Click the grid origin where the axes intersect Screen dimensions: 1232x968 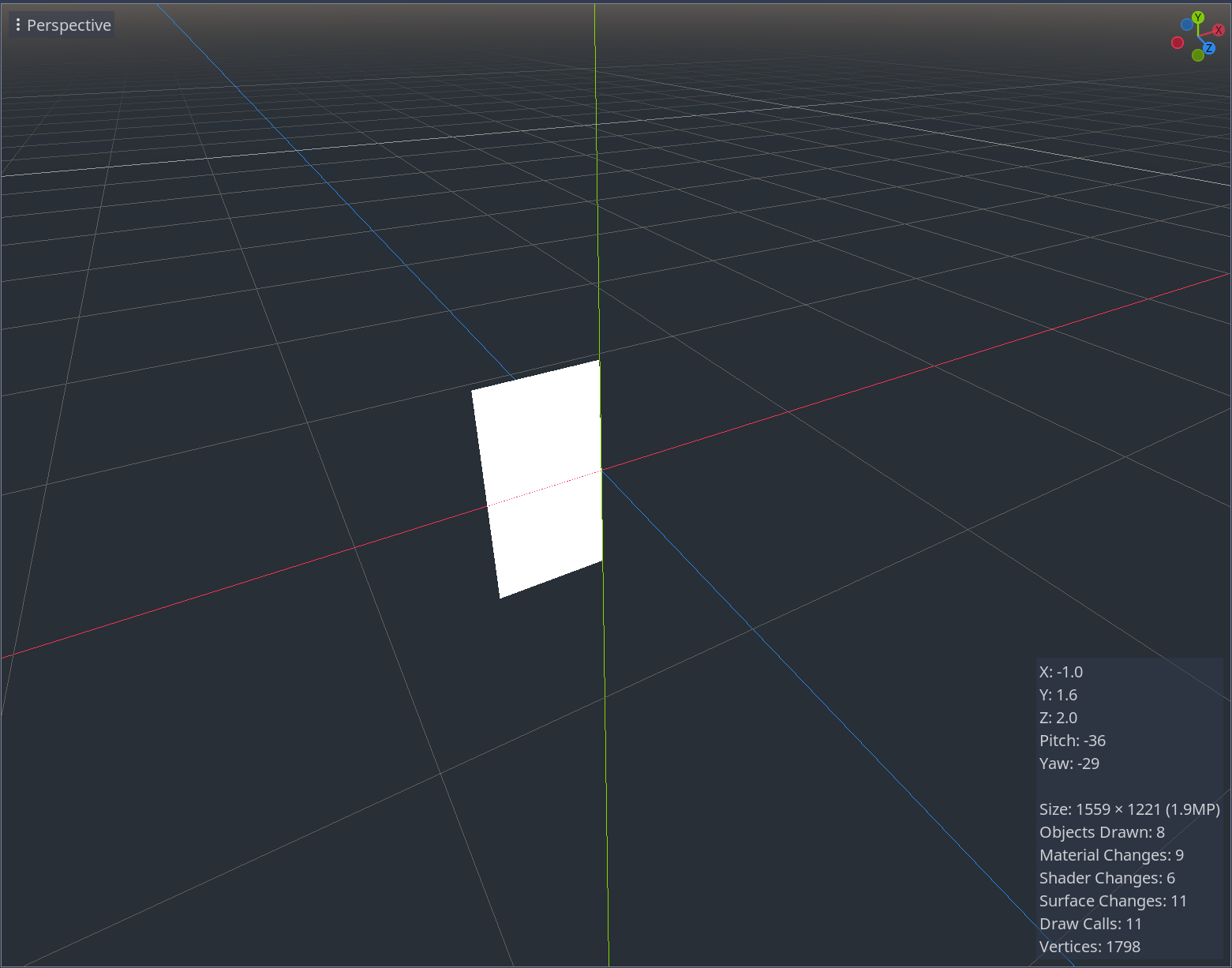[601, 470]
